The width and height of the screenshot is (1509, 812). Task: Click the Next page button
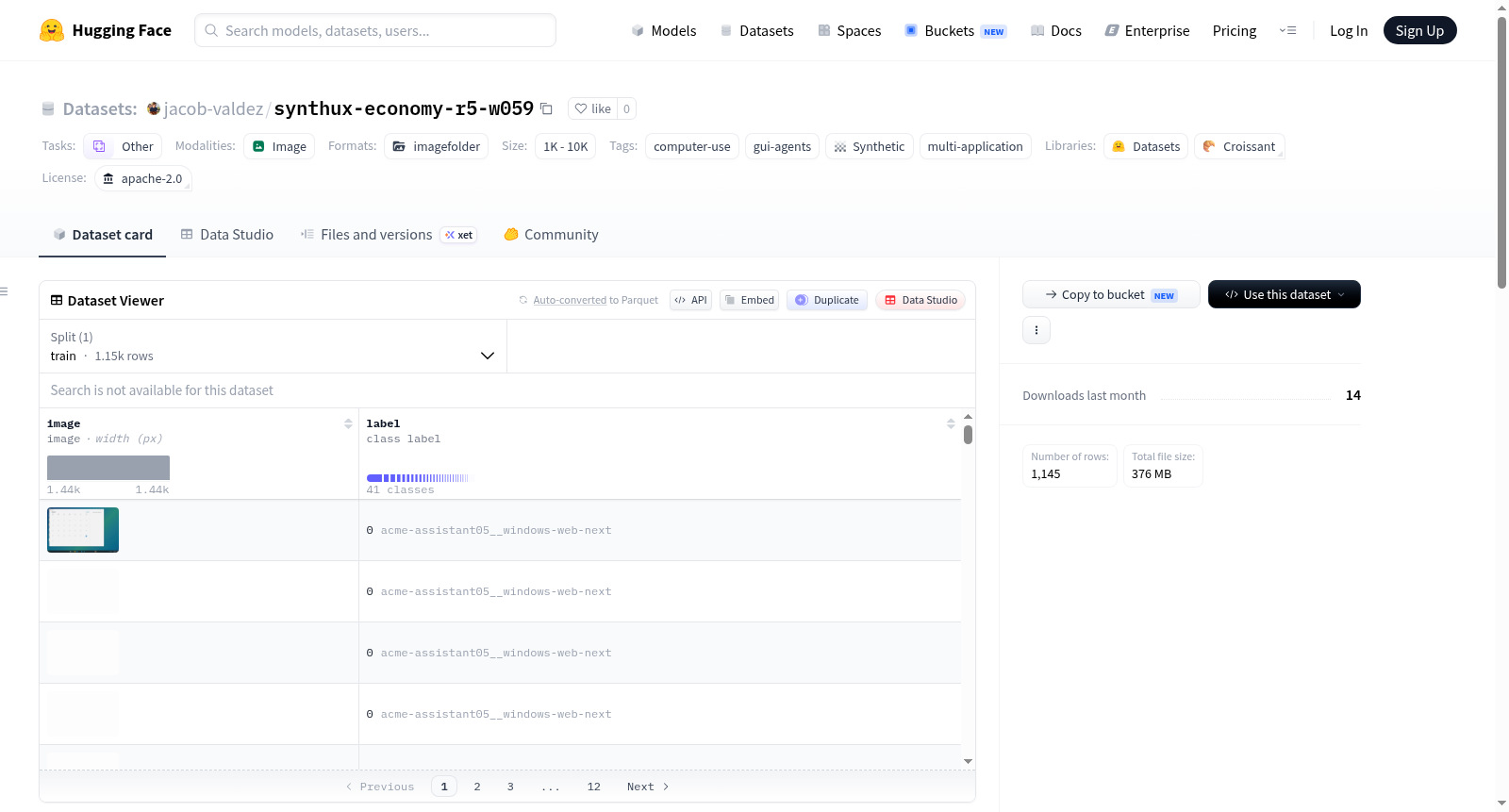pos(648,787)
